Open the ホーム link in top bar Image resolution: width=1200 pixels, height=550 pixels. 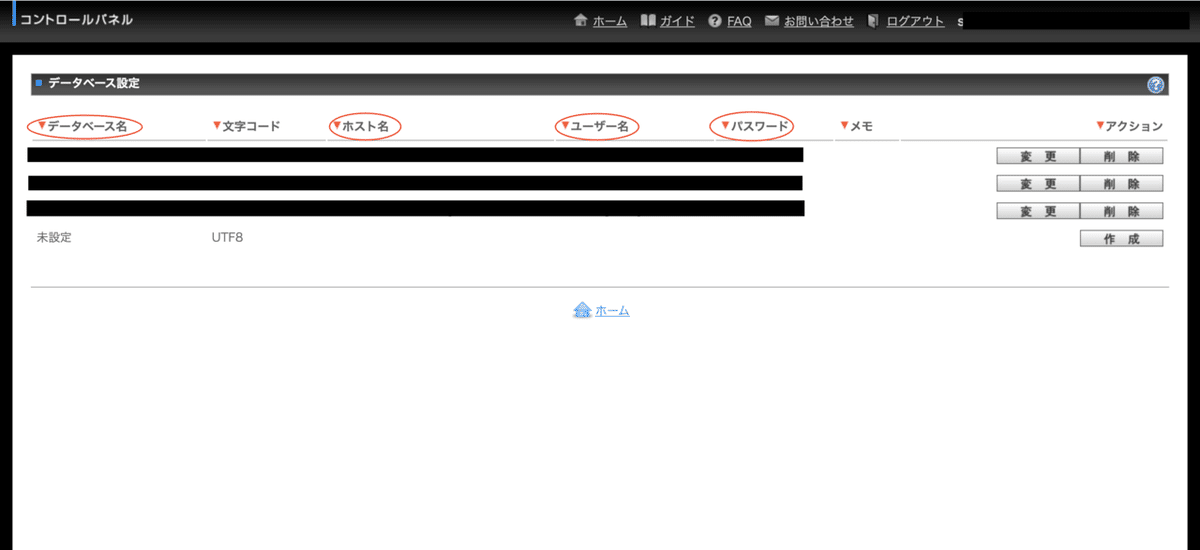pyautogui.click(x=610, y=21)
